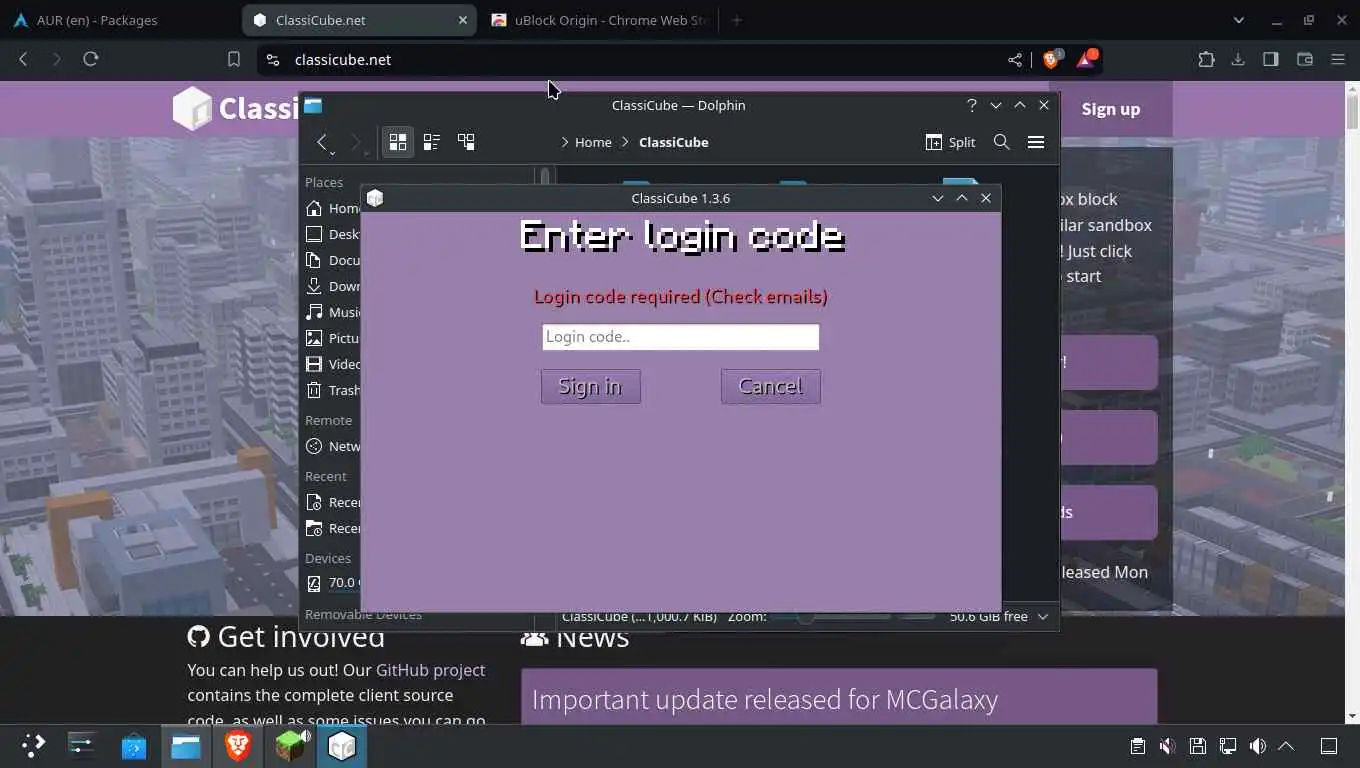
Task: Open the application launcher in taskbar
Action: click(x=33, y=746)
